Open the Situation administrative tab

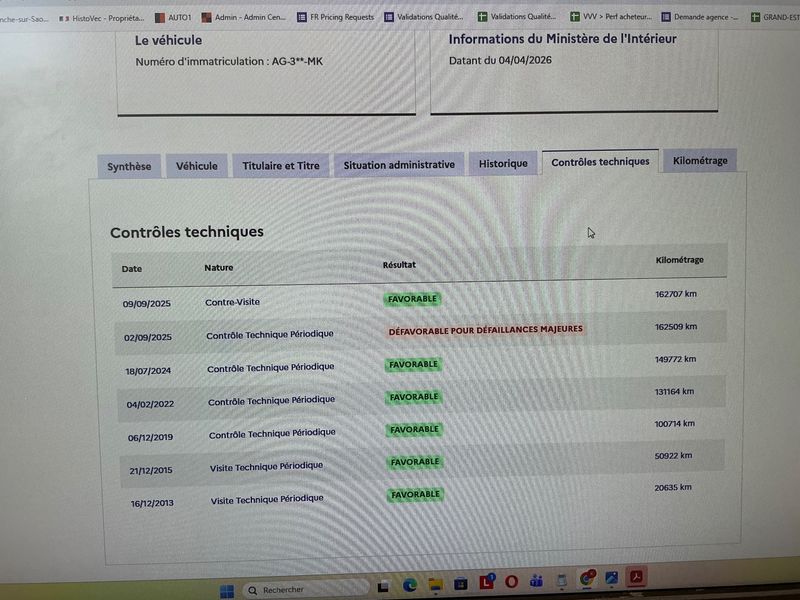tap(399, 165)
